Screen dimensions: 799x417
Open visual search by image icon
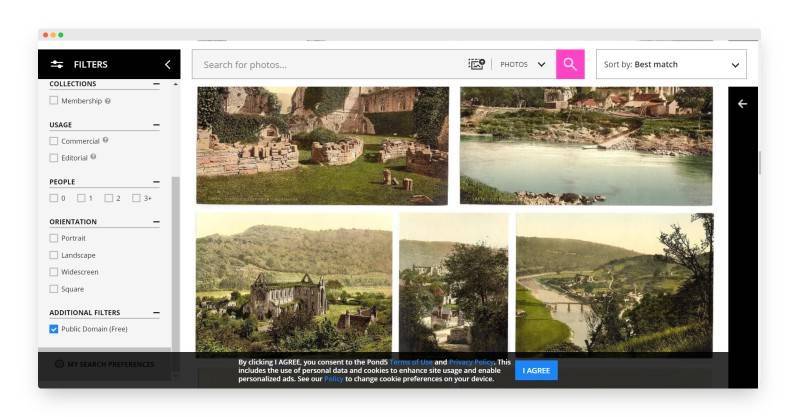pyautogui.click(x=476, y=64)
